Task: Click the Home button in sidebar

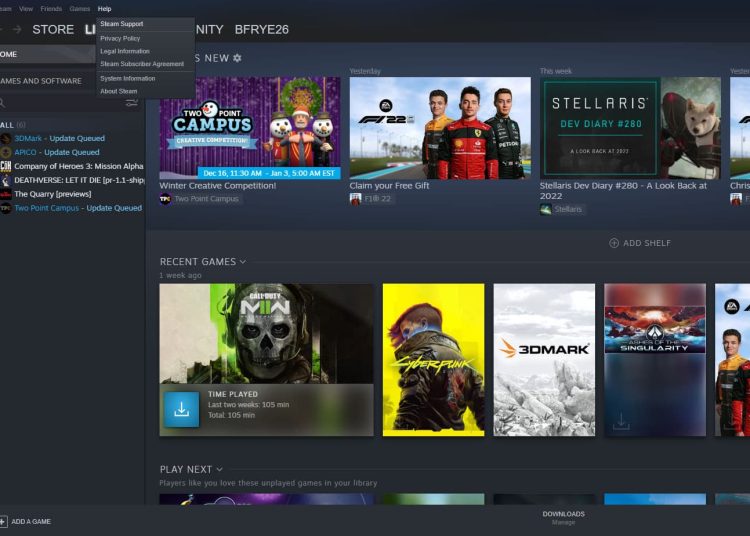Action: click(47, 55)
